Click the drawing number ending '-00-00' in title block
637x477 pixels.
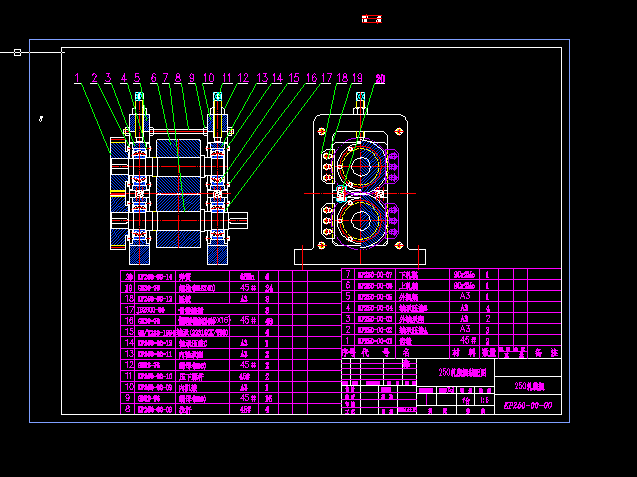tap(528, 405)
